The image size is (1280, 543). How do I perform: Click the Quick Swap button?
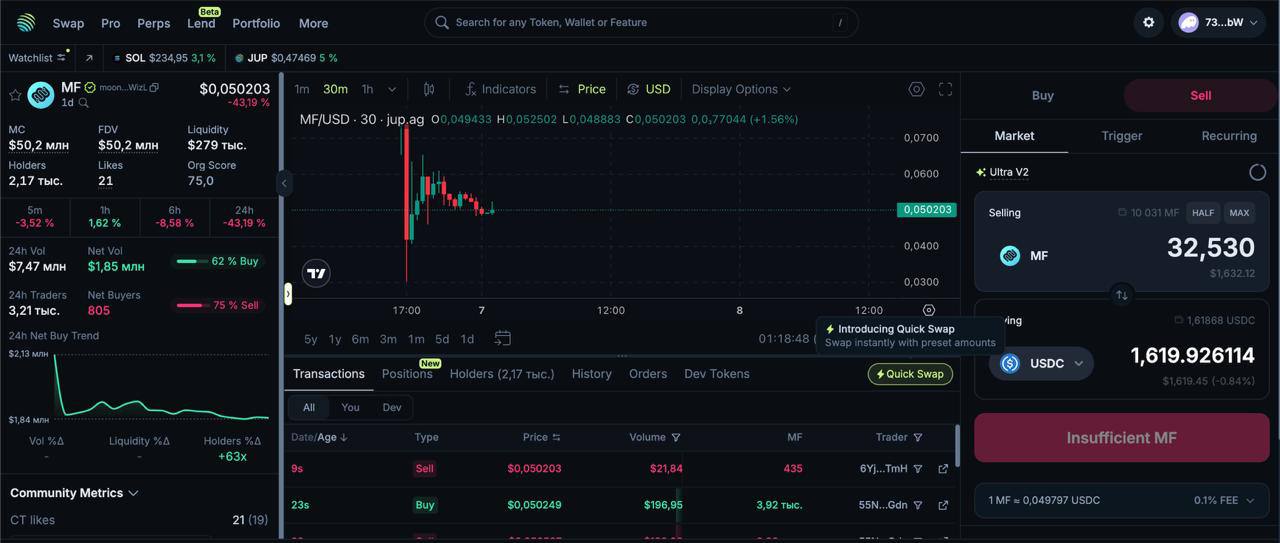910,374
